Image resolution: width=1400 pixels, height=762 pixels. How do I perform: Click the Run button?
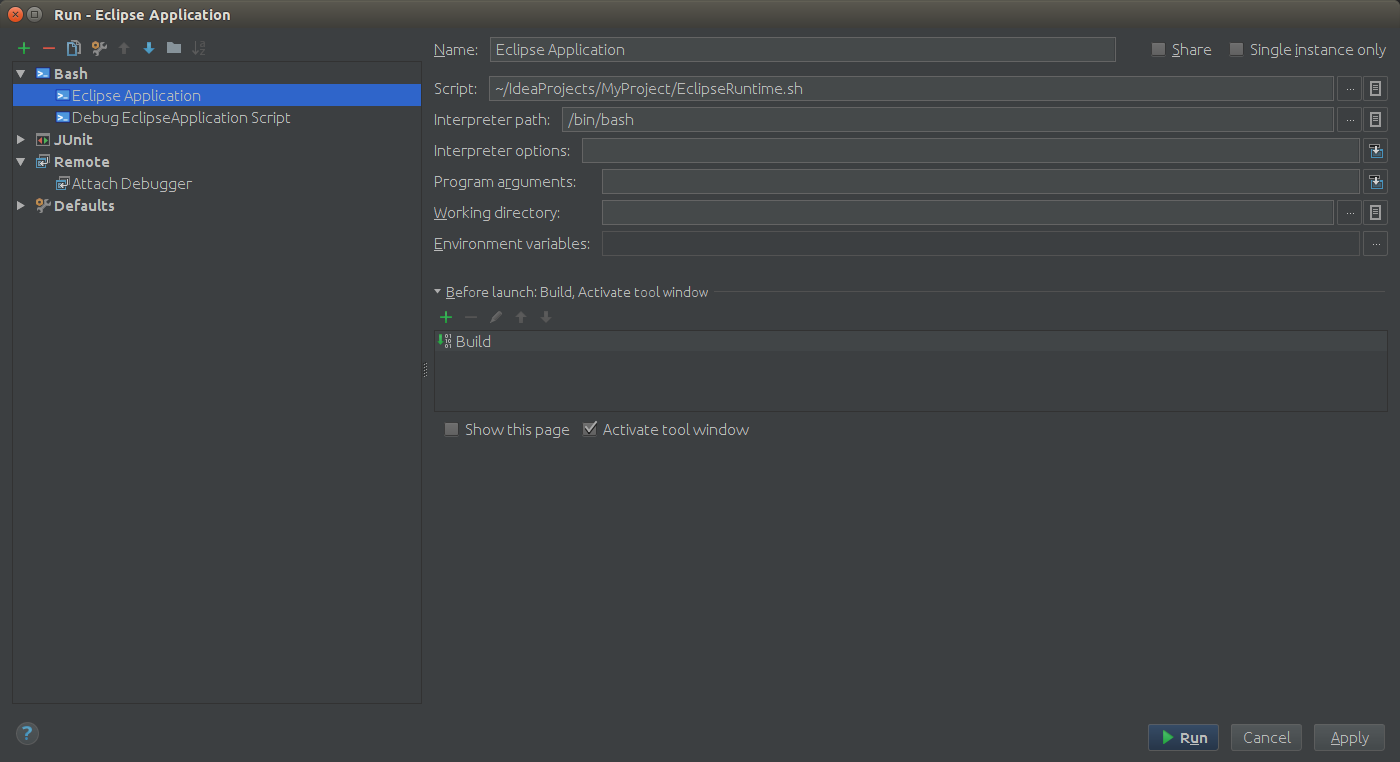tap(1183, 737)
